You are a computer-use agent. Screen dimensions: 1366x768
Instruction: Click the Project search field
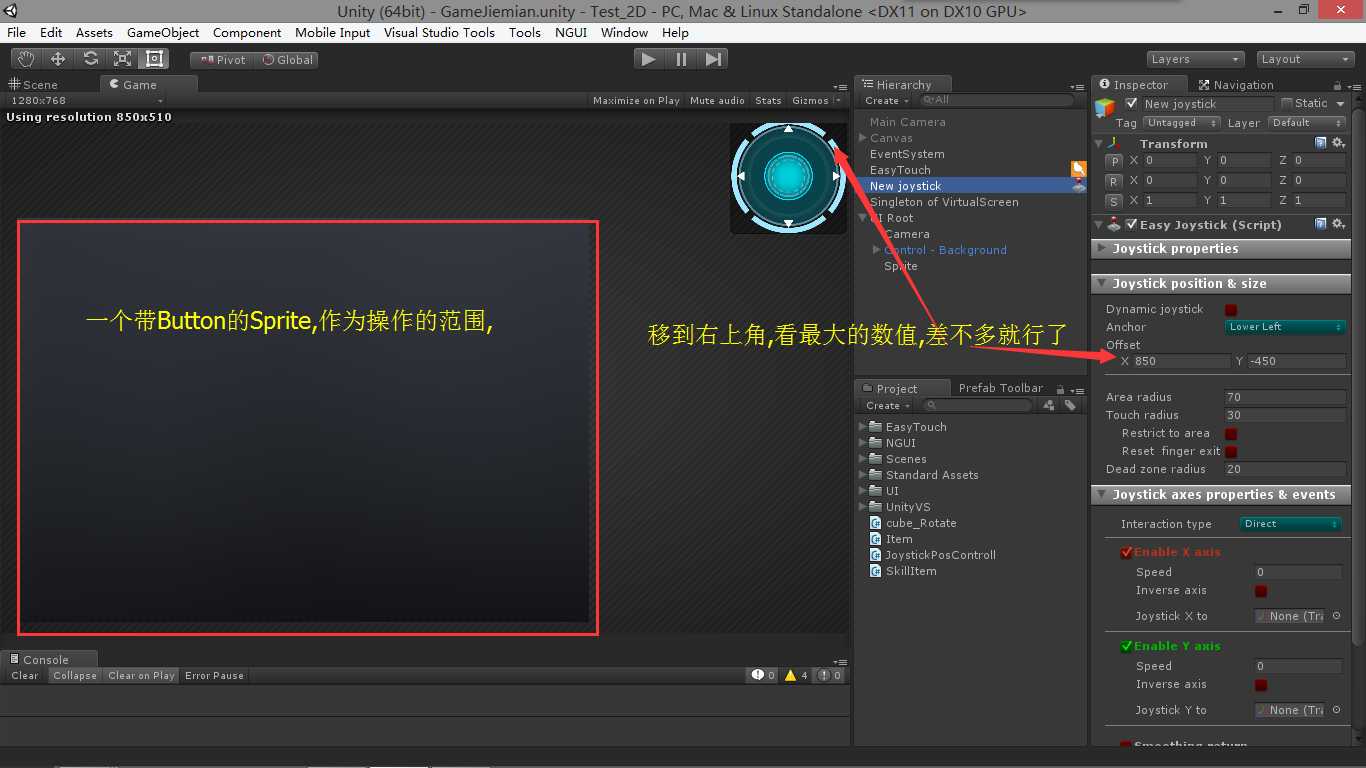(x=978, y=405)
